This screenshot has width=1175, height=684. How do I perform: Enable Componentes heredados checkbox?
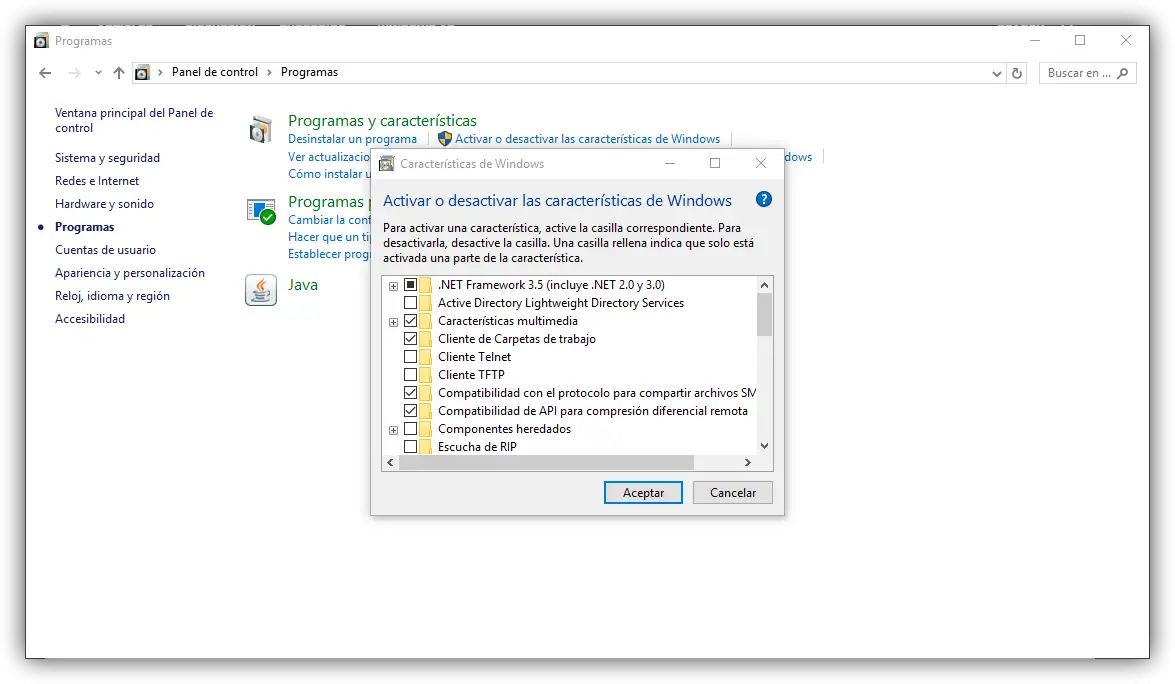tap(411, 429)
